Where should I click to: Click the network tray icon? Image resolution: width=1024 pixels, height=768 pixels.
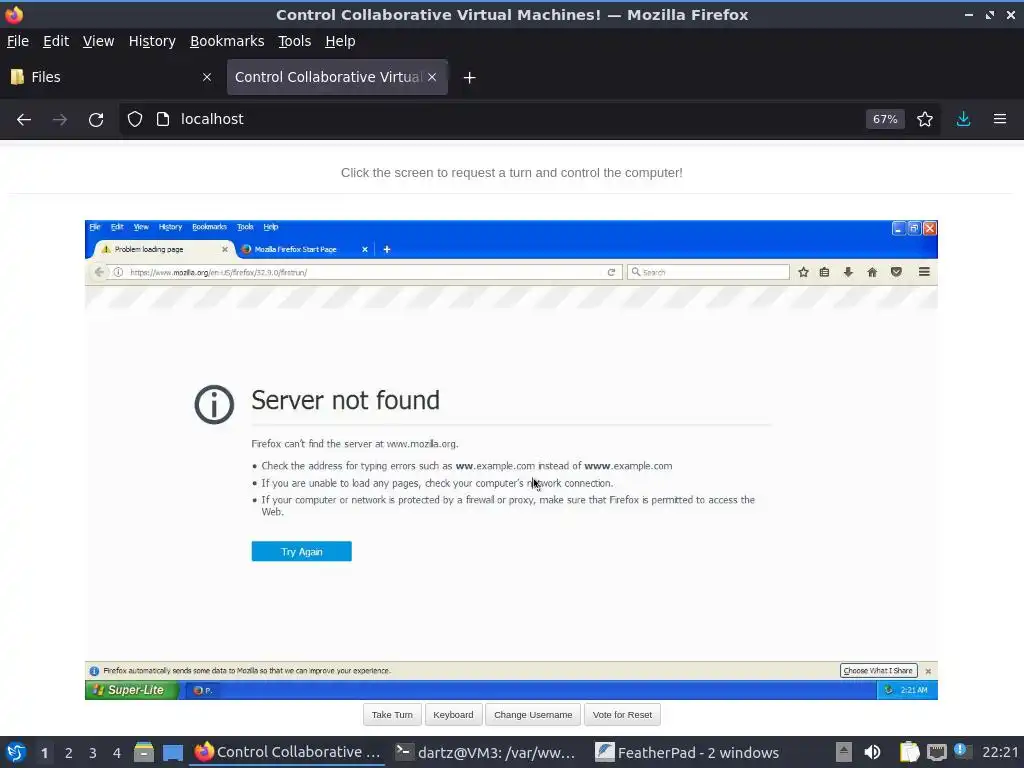[x=936, y=753]
